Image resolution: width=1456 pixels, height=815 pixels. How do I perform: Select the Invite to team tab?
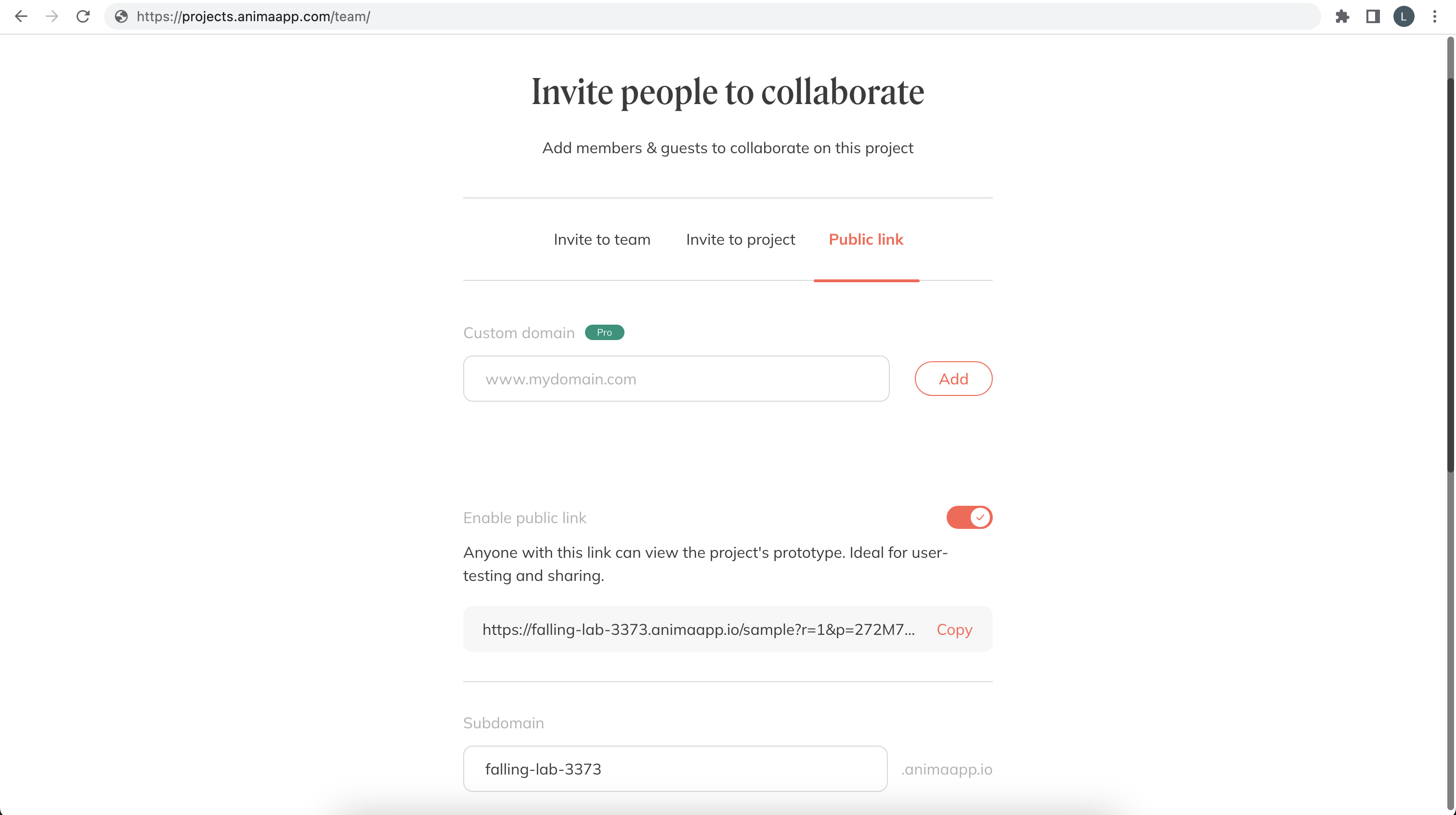point(601,239)
